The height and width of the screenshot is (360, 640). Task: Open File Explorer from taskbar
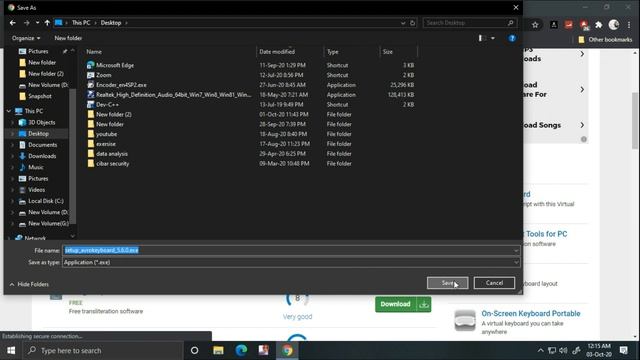[x=218, y=351]
